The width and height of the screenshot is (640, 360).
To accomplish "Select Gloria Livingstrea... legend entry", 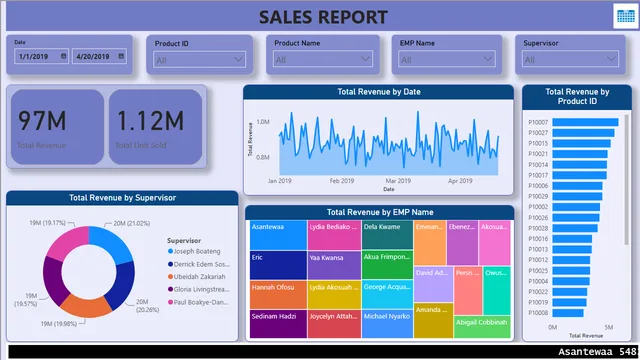I will (199, 289).
